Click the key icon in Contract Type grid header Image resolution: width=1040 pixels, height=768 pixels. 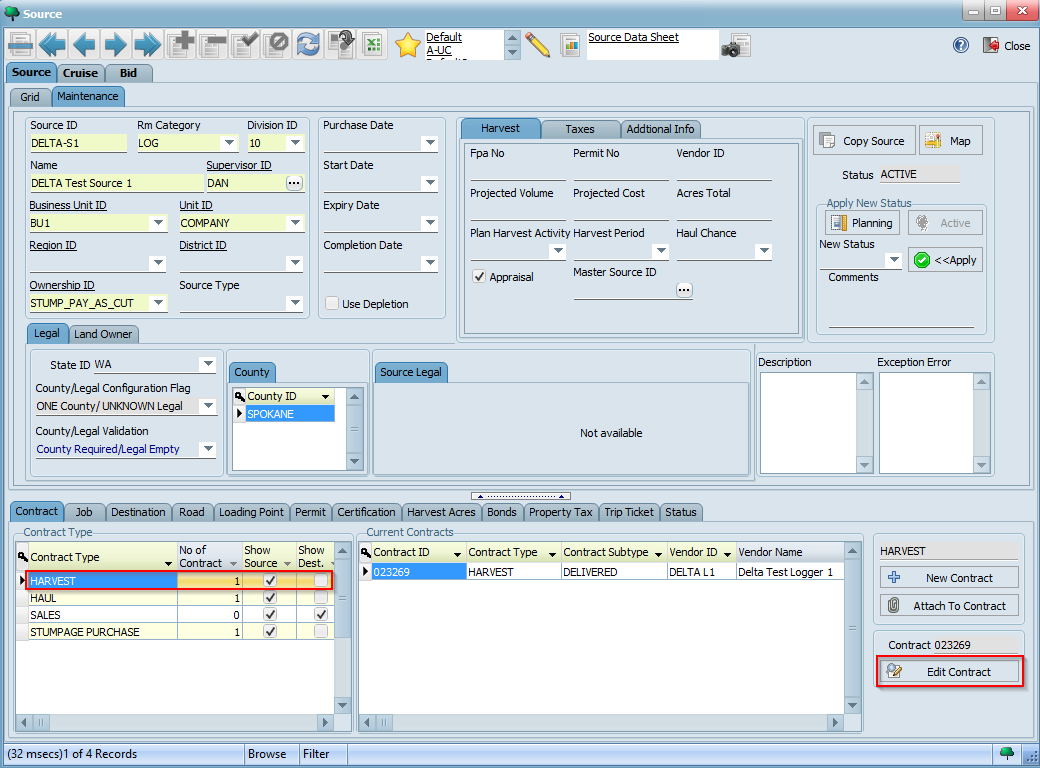tap(23, 557)
